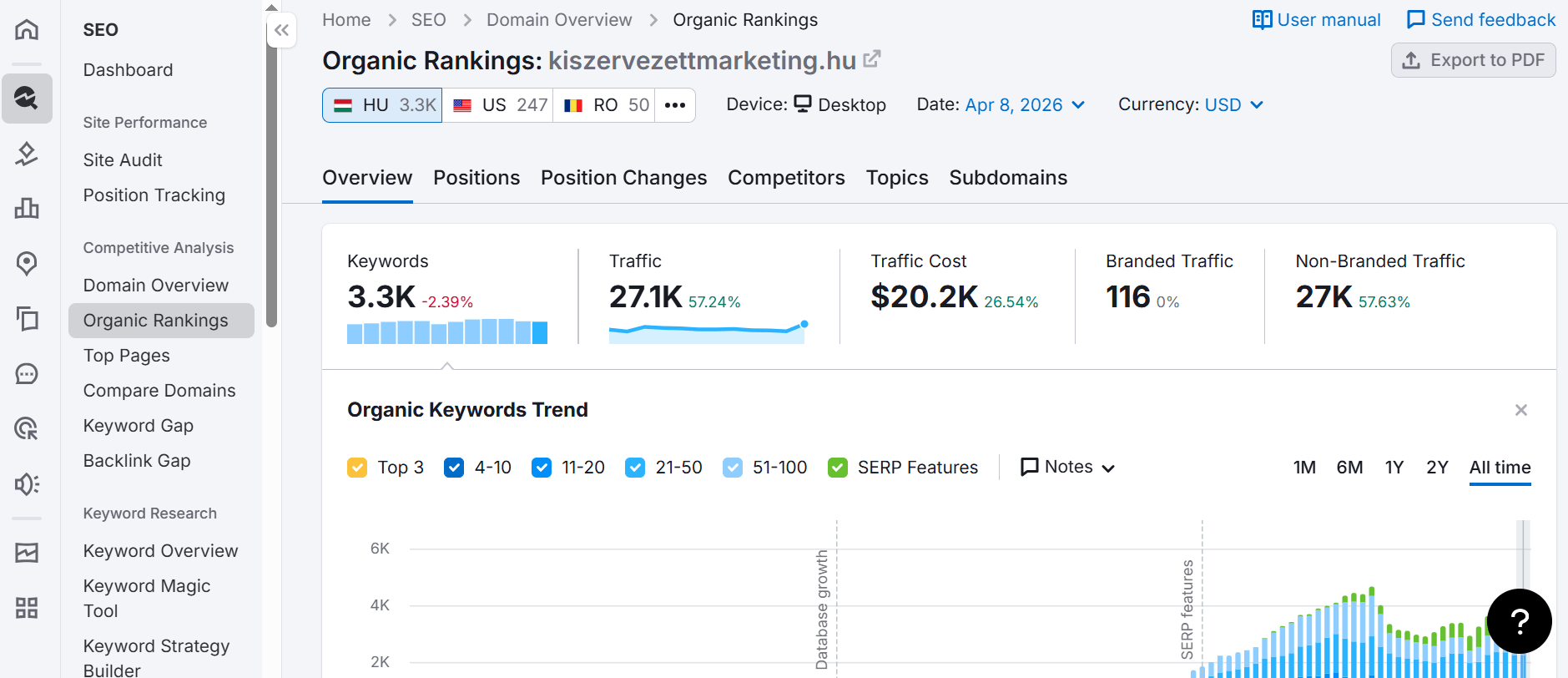Click the AI sparkle pen icon in rail
Screen dimensions: 1568x678
pos(27,154)
